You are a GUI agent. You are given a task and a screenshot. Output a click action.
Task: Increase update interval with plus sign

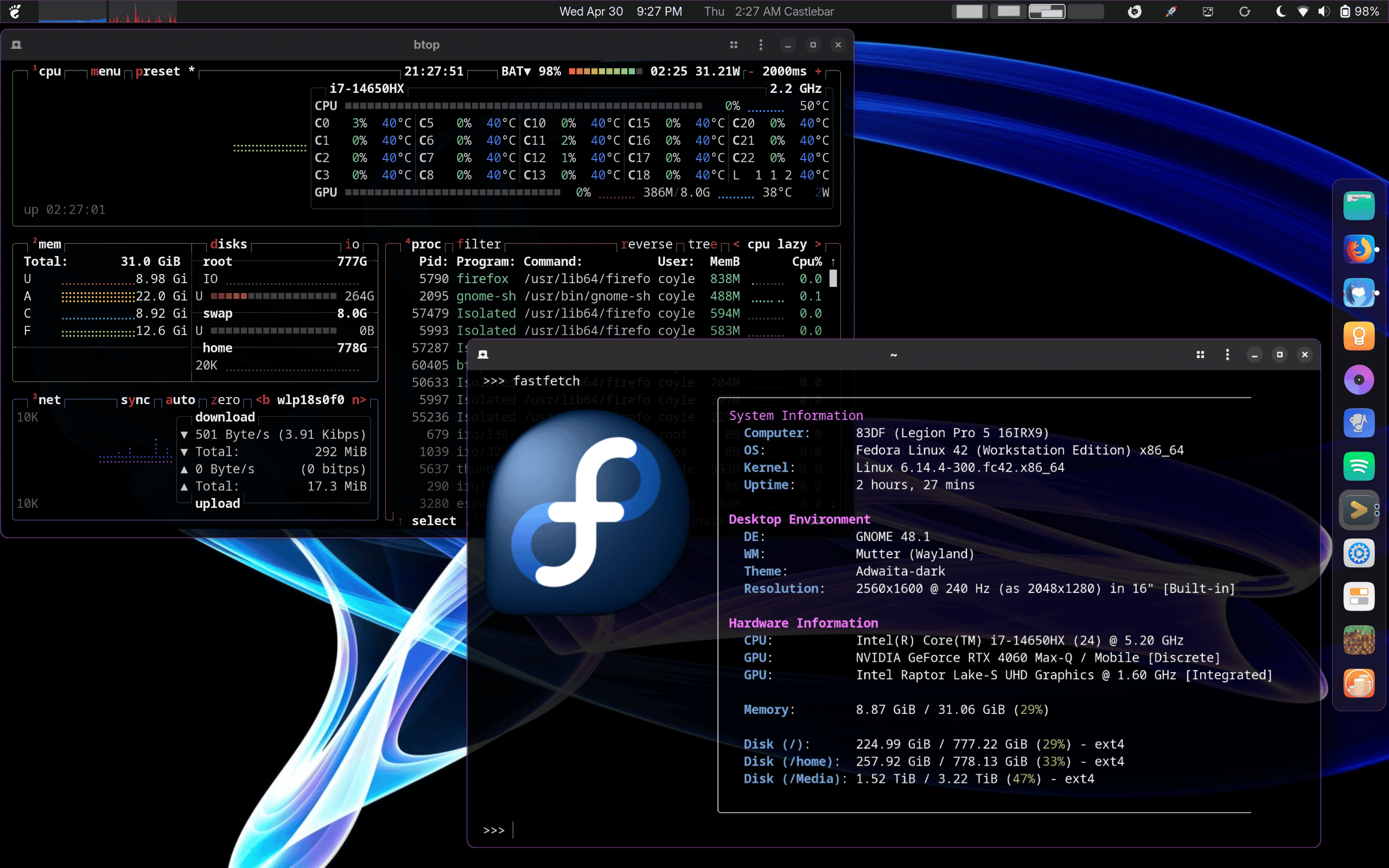tap(818, 71)
